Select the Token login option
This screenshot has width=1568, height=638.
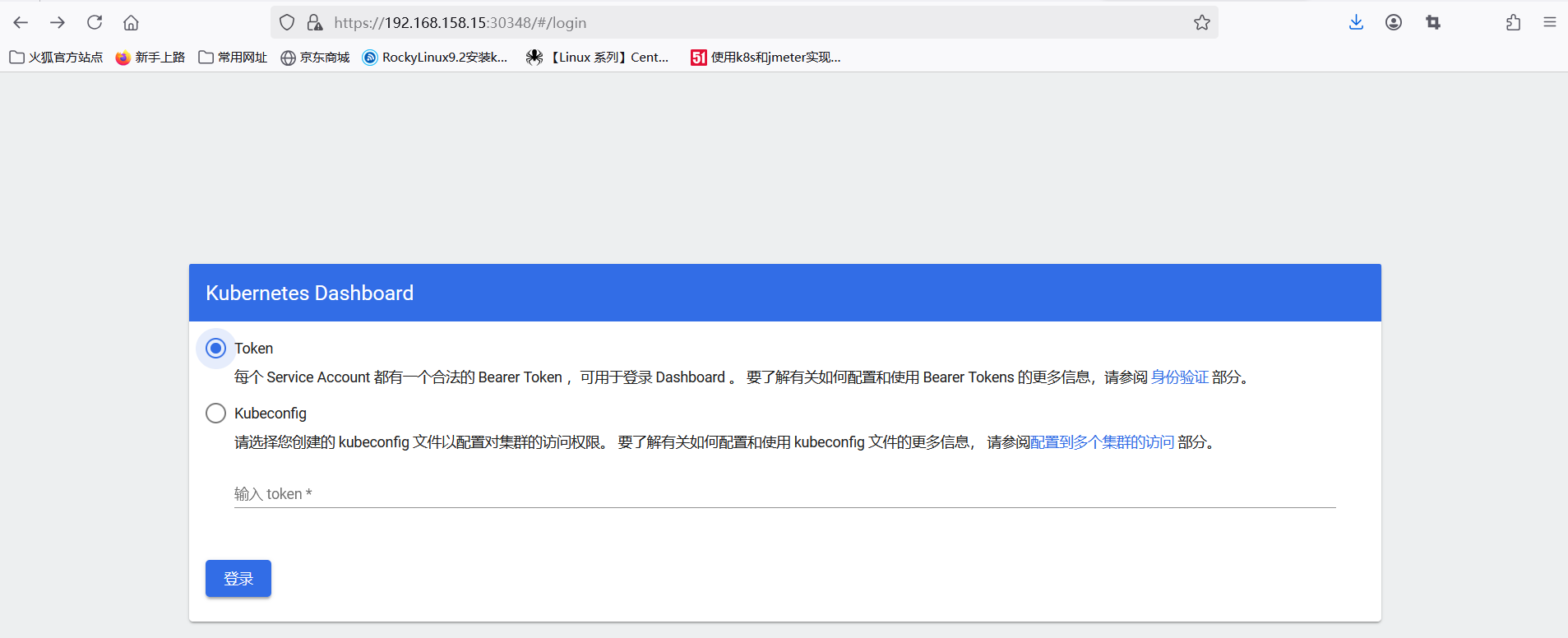point(215,349)
